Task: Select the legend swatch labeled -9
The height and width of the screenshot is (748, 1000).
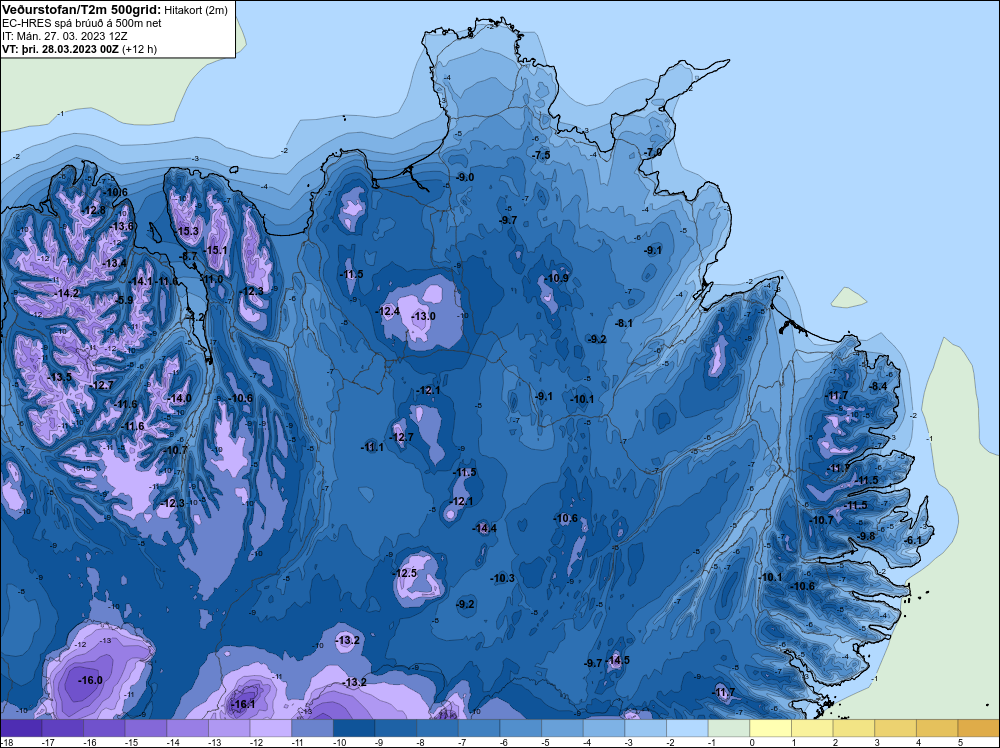Action: 395,728
